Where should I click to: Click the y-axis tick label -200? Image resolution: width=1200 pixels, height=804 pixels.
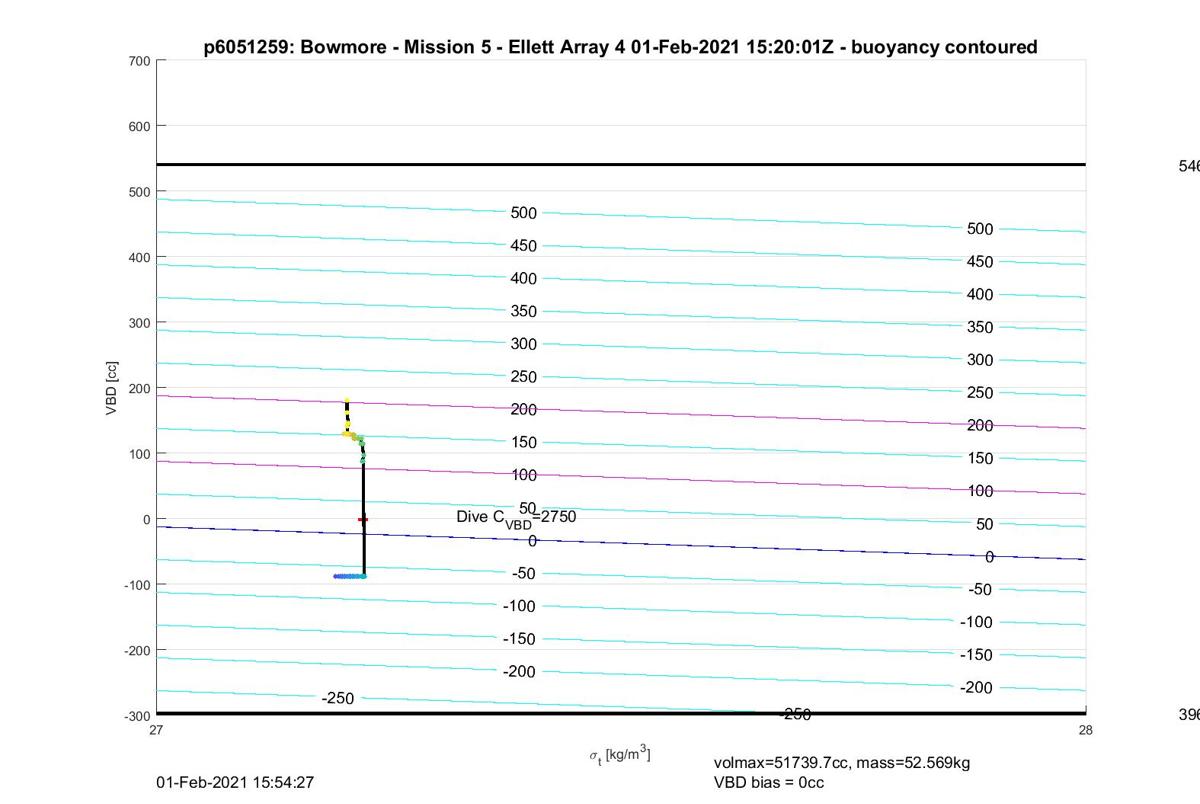click(x=137, y=650)
